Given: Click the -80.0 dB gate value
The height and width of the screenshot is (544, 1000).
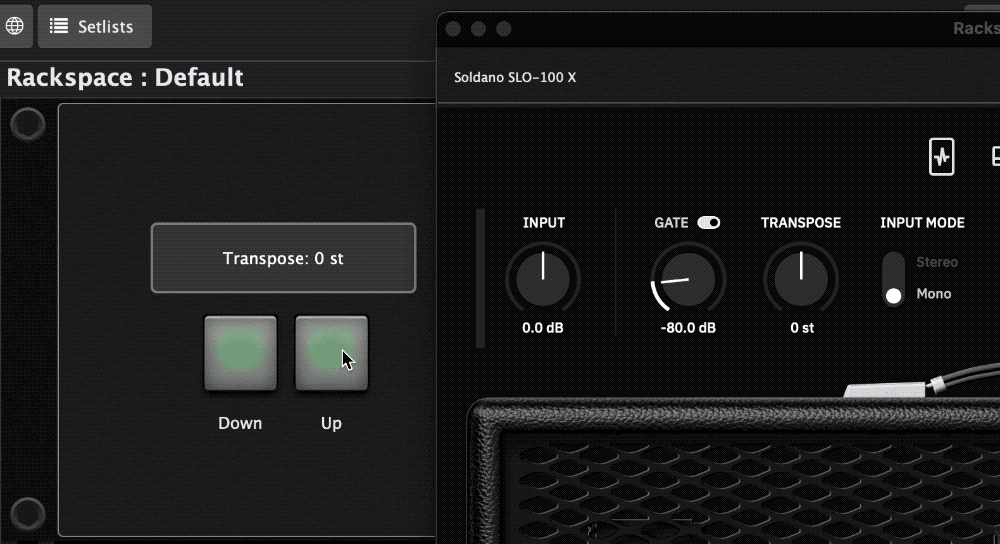Looking at the screenshot, I should click(688, 328).
